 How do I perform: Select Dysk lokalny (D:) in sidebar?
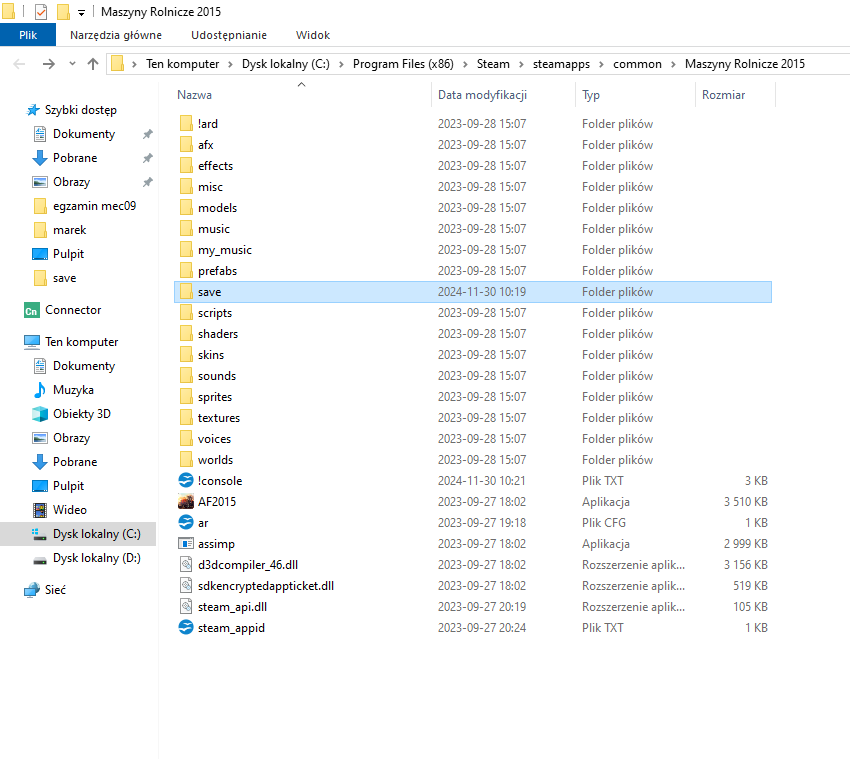[96, 558]
